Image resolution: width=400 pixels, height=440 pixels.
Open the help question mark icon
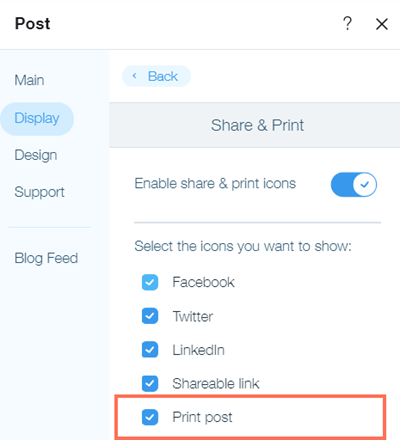(347, 24)
